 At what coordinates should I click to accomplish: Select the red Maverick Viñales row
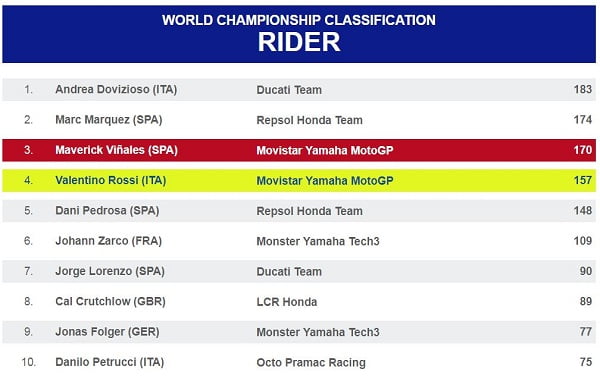299,150
